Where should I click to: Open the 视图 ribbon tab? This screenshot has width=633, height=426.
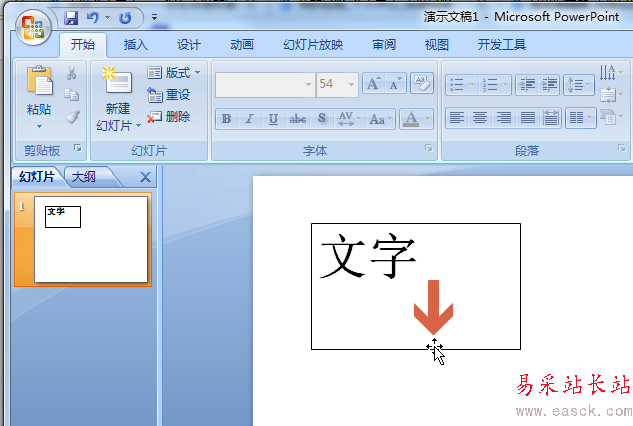(437, 44)
